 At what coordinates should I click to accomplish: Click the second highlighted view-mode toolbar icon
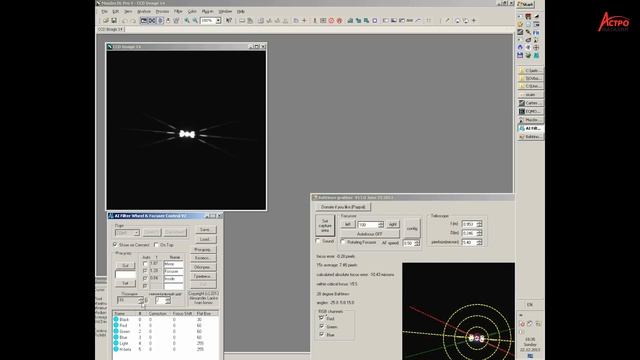pos(152,20)
